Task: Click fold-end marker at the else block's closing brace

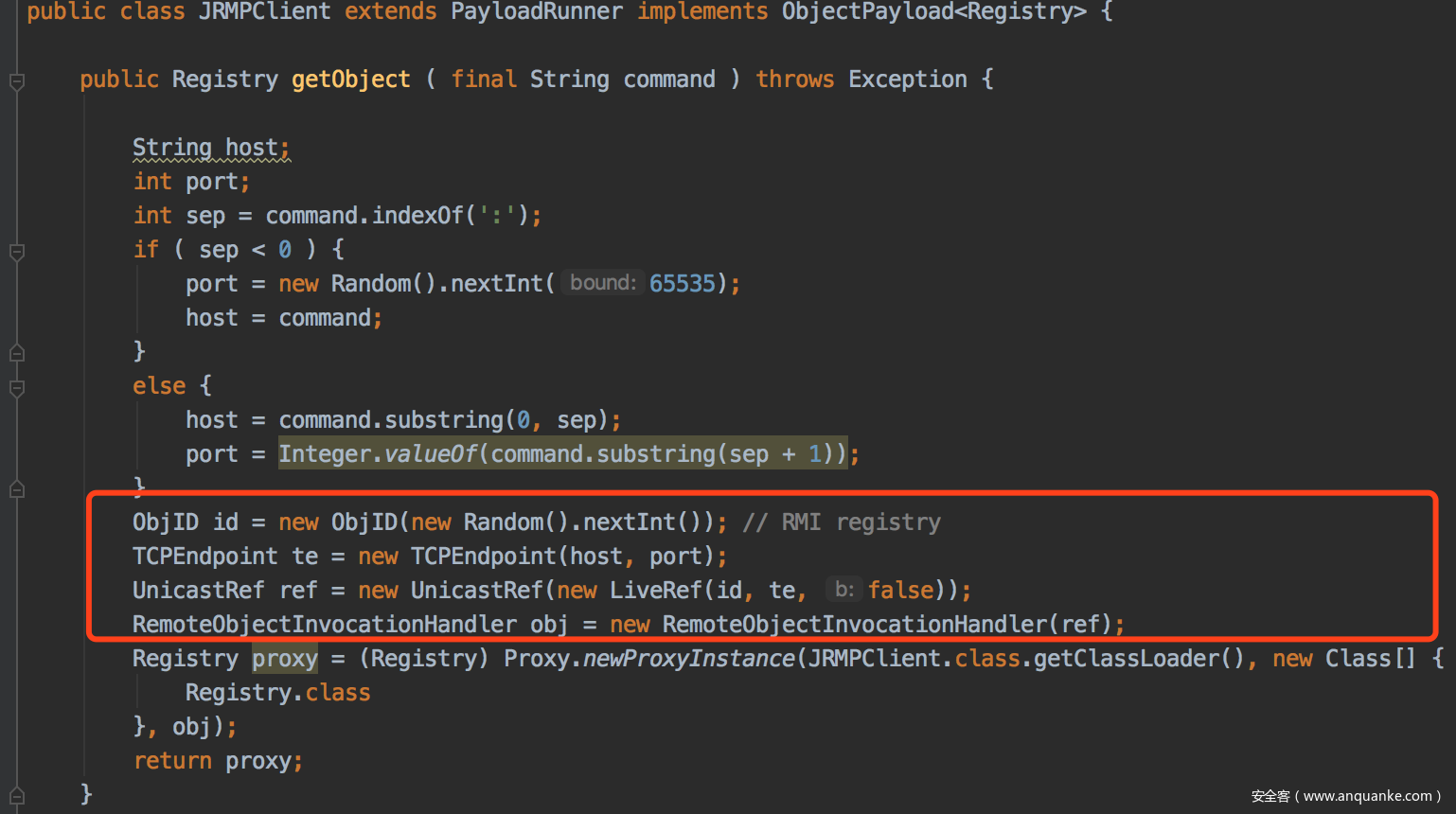Action: coord(16,489)
